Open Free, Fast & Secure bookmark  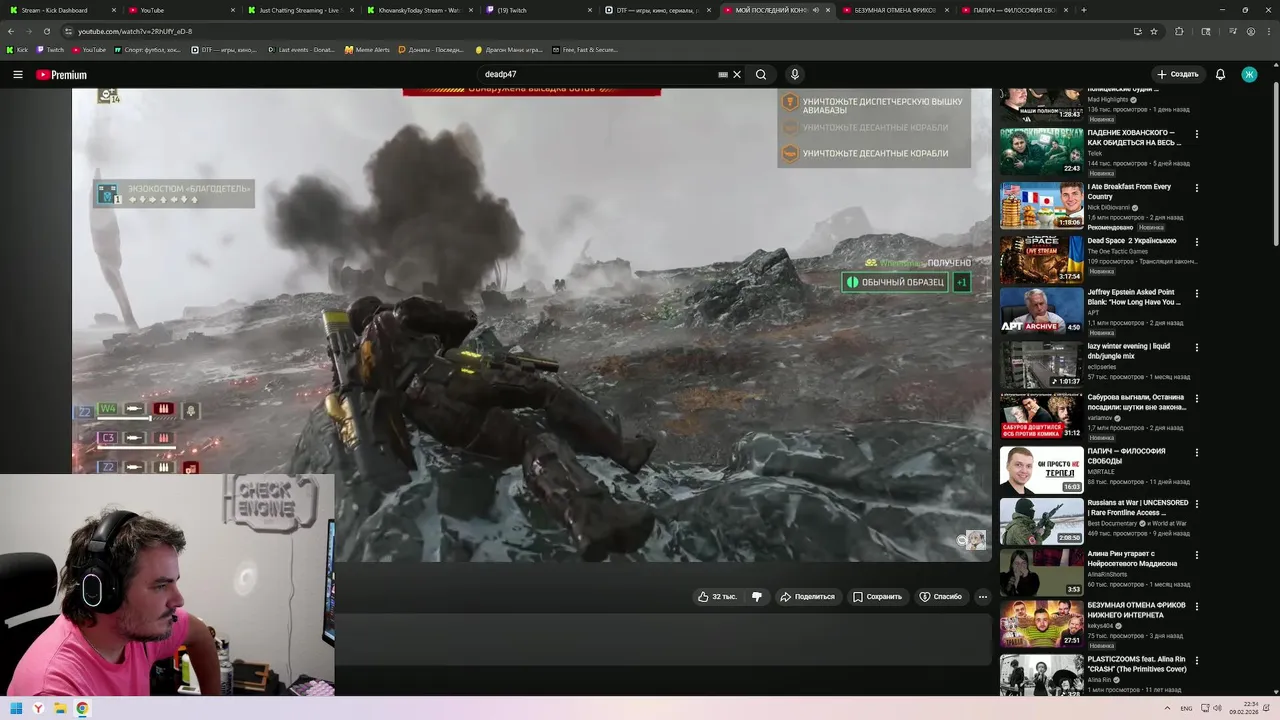(x=585, y=49)
